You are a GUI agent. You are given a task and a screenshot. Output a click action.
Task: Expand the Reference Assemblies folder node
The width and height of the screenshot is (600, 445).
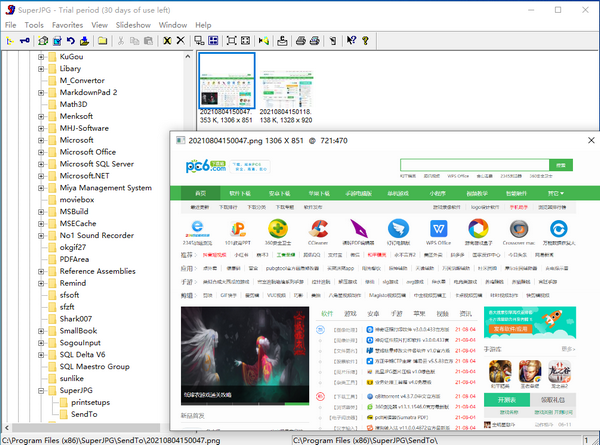(x=41, y=272)
